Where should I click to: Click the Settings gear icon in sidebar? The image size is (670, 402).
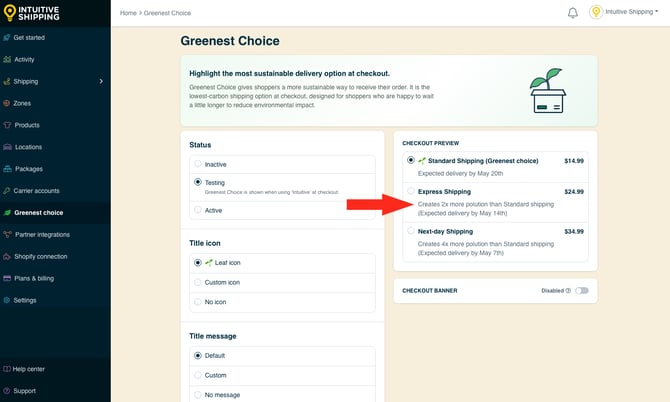pyautogui.click(x=7, y=300)
